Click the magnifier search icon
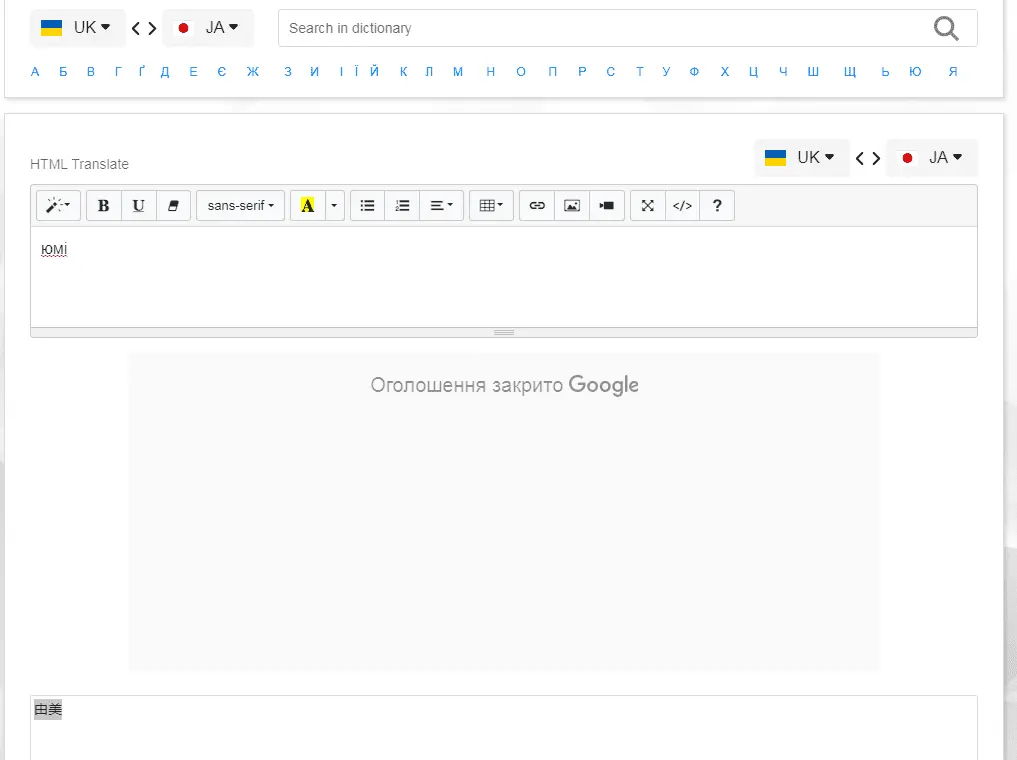Image resolution: width=1017 pixels, height=760 pixels. pos(946,28)
